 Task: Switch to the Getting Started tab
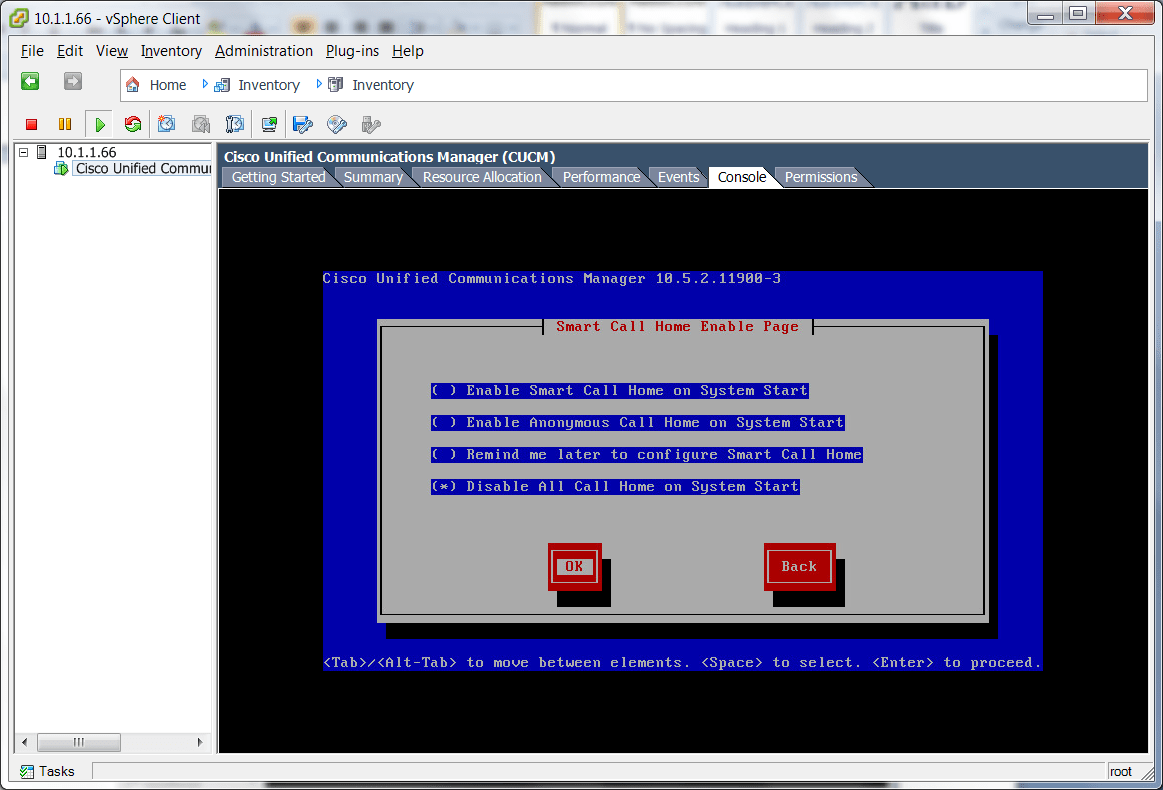(278, 177)
